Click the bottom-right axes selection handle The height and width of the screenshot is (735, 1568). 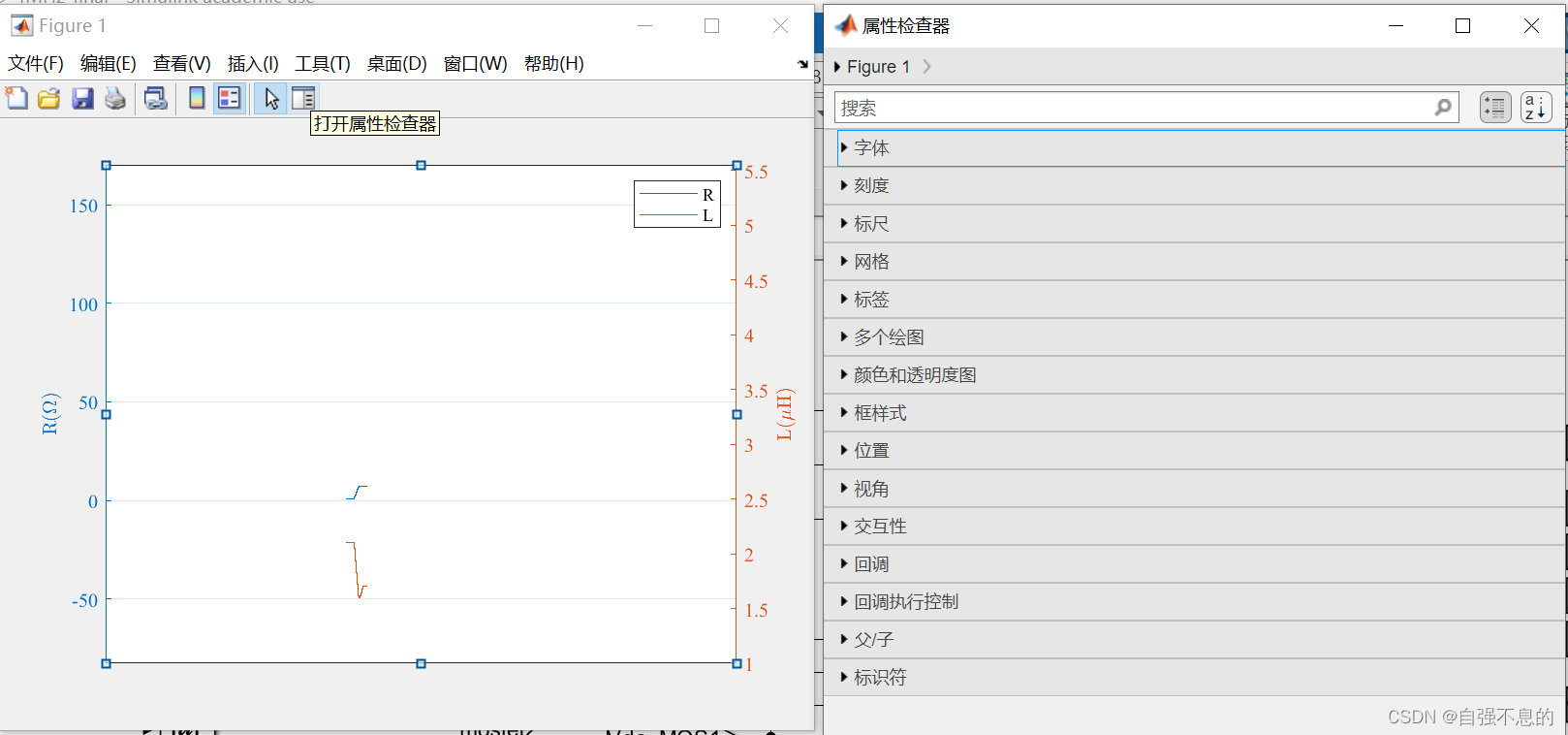tap(737, 663)
